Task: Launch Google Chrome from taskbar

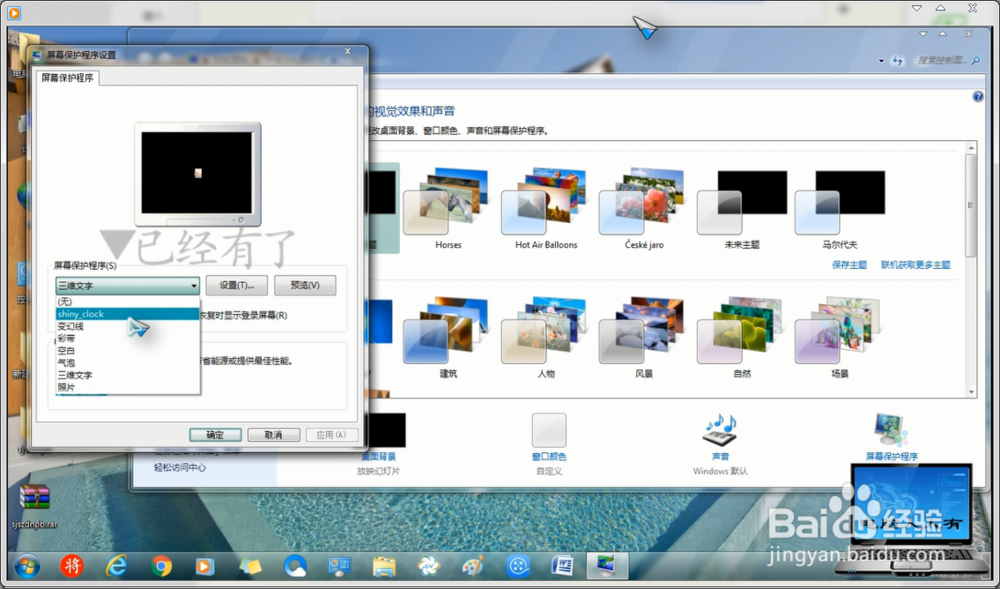Action: point(161,565)
